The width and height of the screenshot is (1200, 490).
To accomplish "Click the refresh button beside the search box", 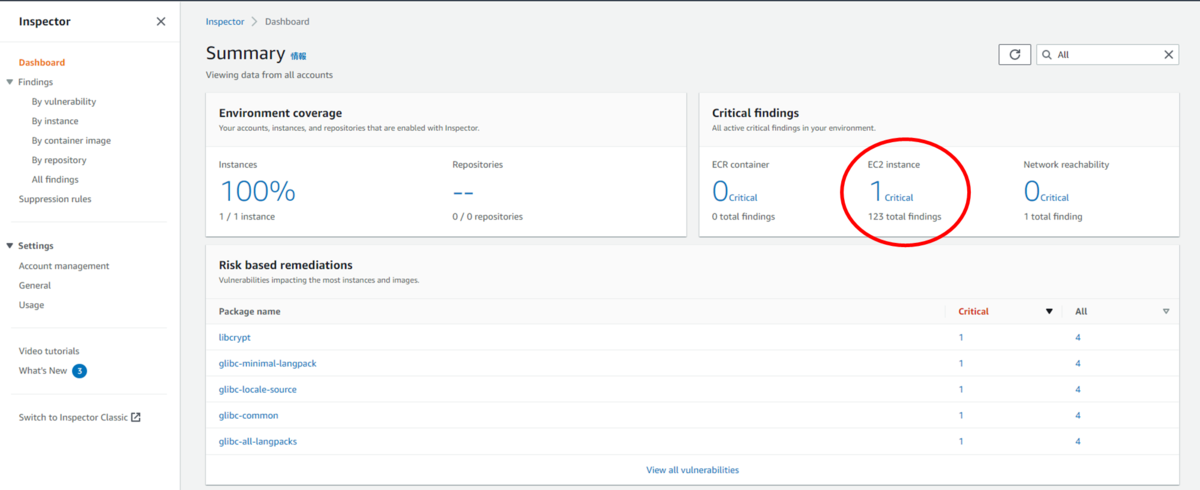I will click(1014, 55).
